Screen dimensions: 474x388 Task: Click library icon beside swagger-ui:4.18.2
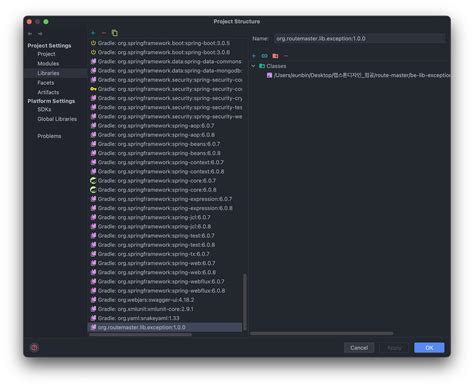click(x=93, y=300)
